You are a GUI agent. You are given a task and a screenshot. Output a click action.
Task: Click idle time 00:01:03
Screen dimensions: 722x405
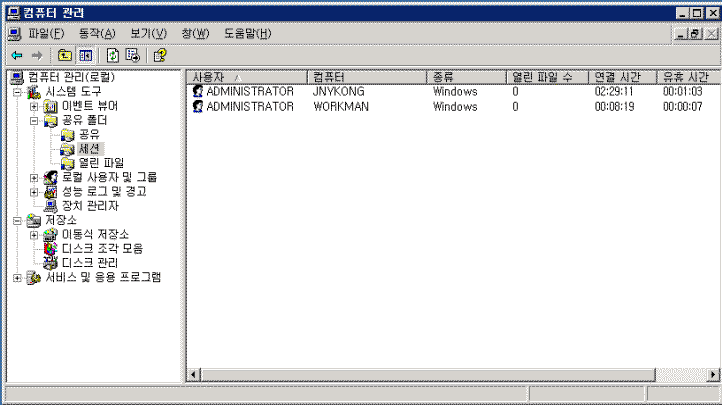(x=683, y=92)
